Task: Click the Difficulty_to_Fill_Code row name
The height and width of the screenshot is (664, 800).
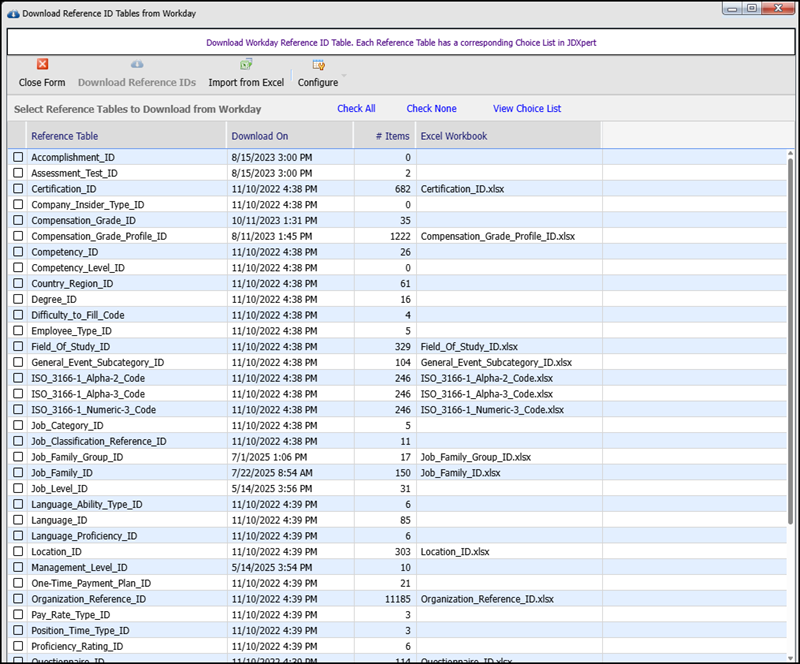Action: coord(78,315)
